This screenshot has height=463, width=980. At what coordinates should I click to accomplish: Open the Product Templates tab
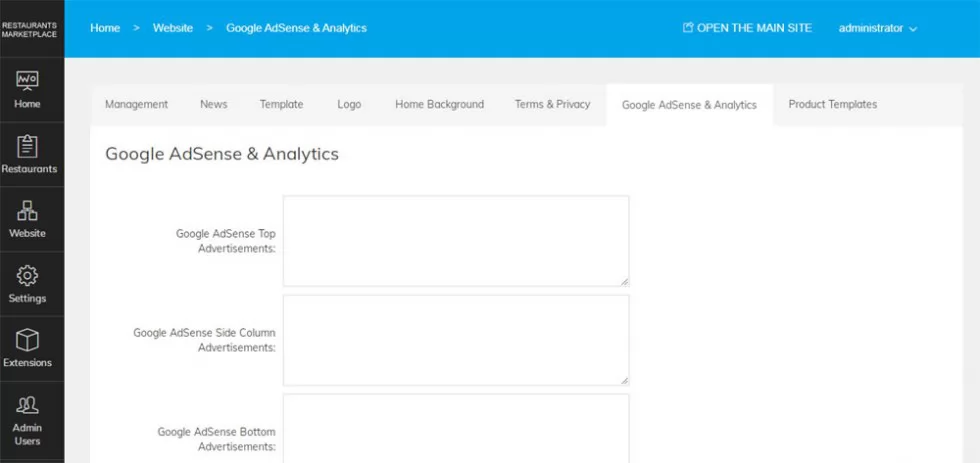[x=832, y=104]
